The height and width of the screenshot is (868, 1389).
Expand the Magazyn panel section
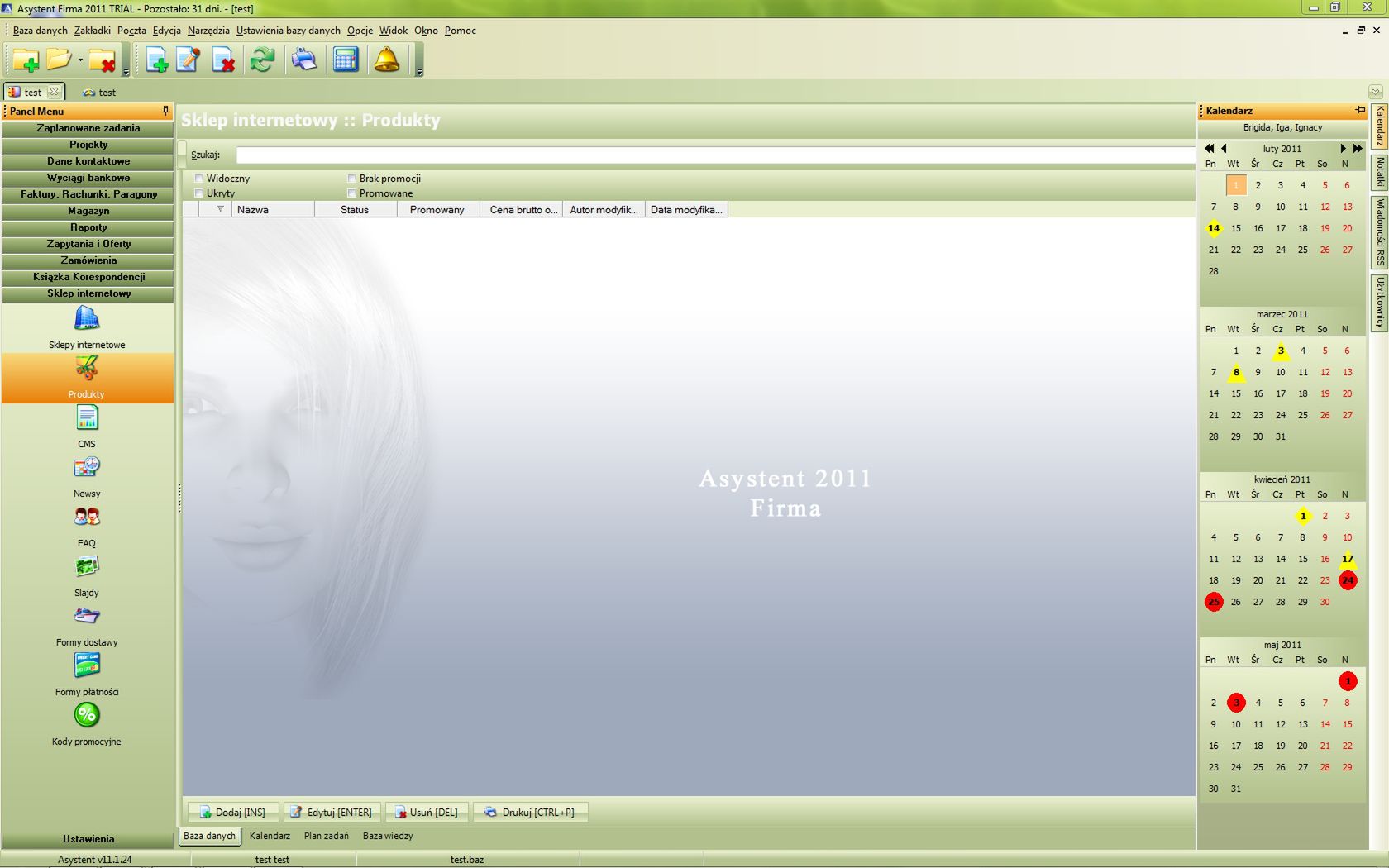coord(88,211)
